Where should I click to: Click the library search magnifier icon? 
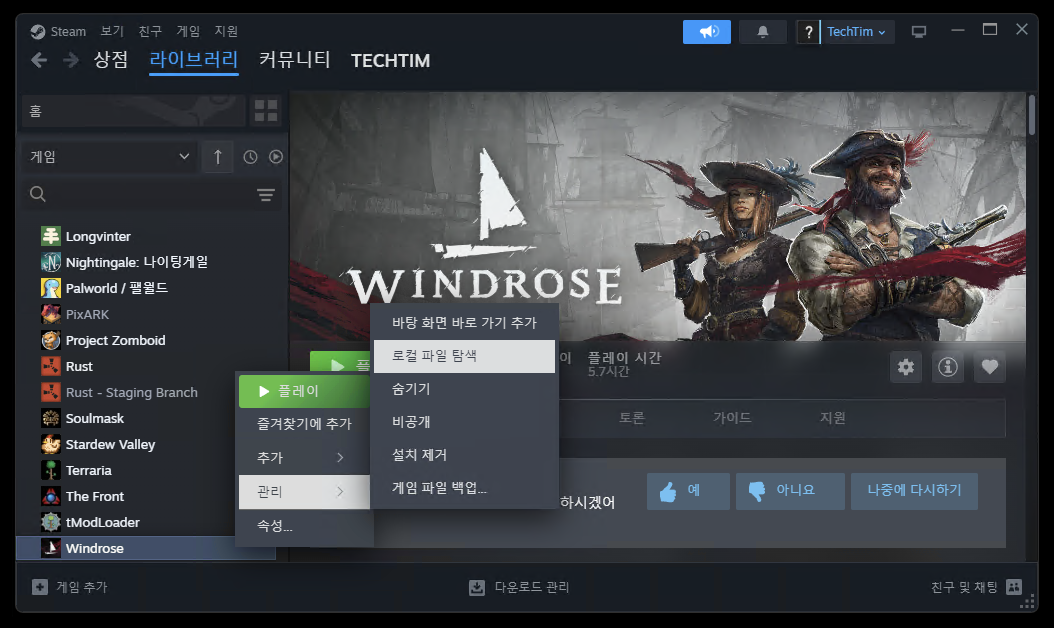pyautogui.click(x=38, y=194)
